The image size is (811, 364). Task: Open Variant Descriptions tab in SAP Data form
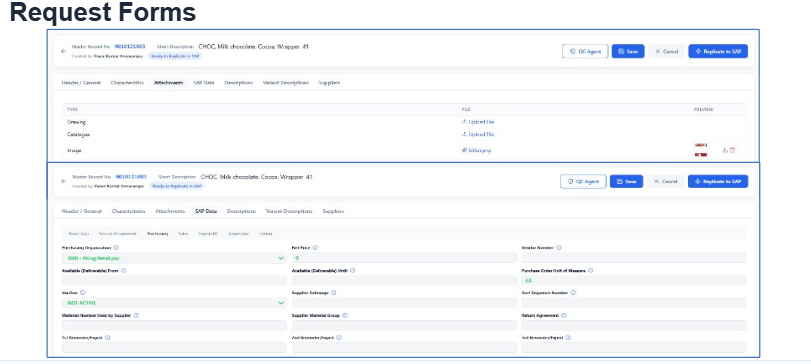[x=289, y=211]
